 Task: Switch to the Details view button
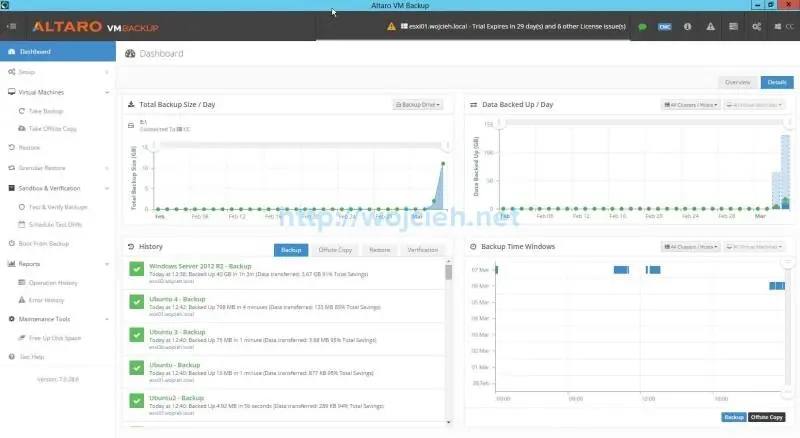point(777,82)
